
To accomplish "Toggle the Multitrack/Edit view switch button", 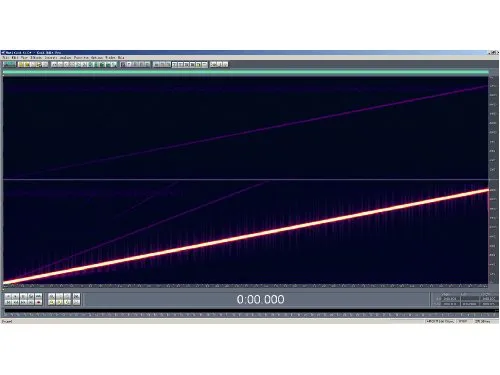I will (9, 64).
